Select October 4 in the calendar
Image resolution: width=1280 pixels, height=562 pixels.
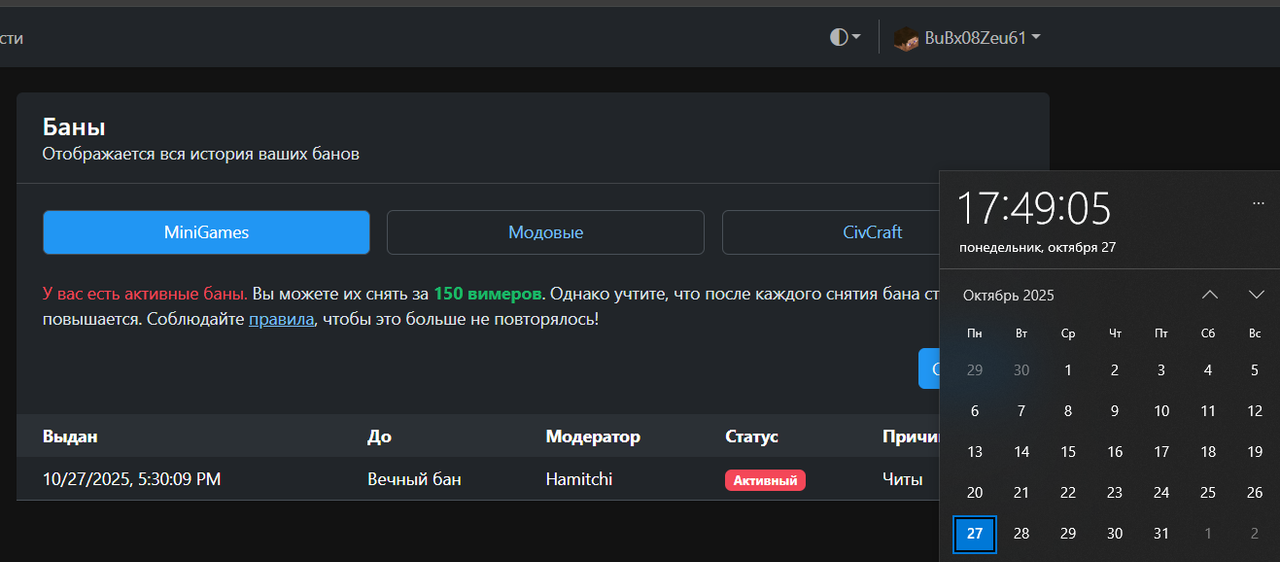click(1208, 370)
